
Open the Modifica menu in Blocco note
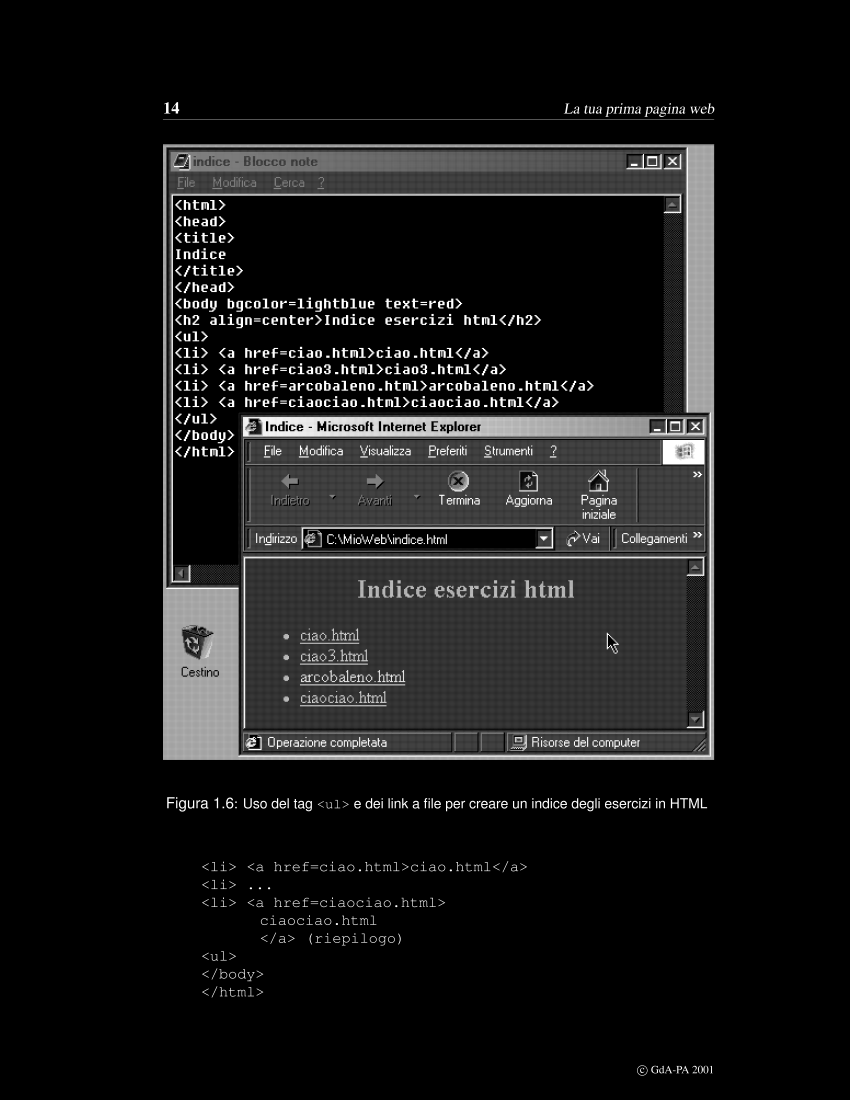(x=234, y=183)
